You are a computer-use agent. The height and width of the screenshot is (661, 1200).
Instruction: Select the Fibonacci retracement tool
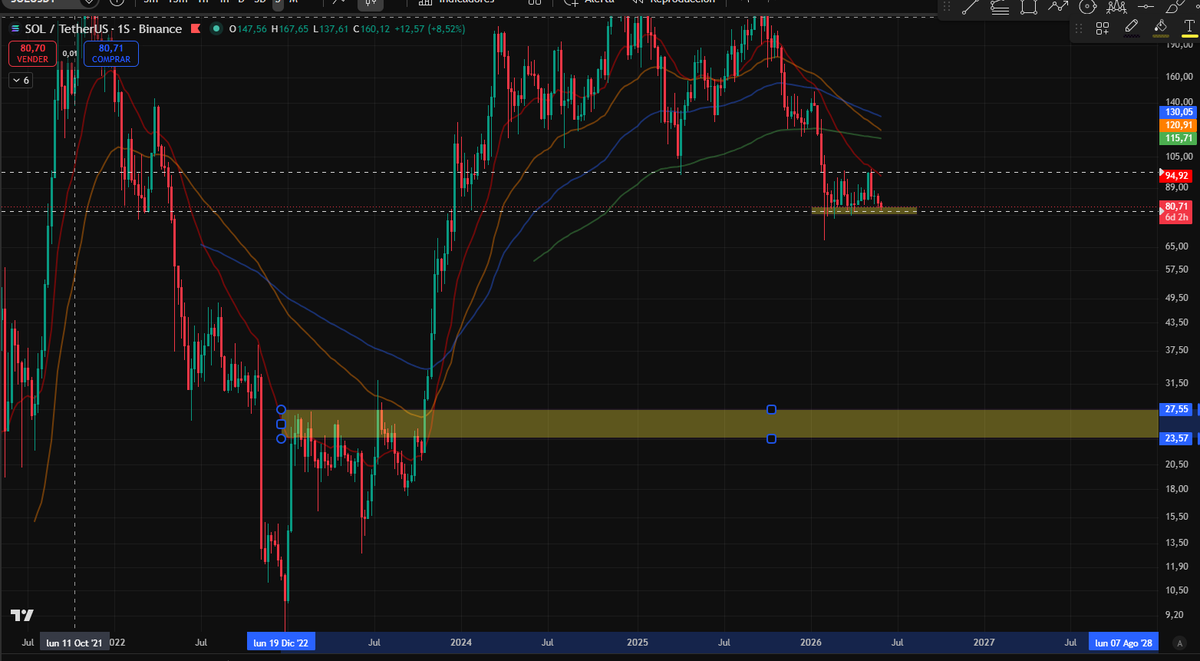point(1000,8)
